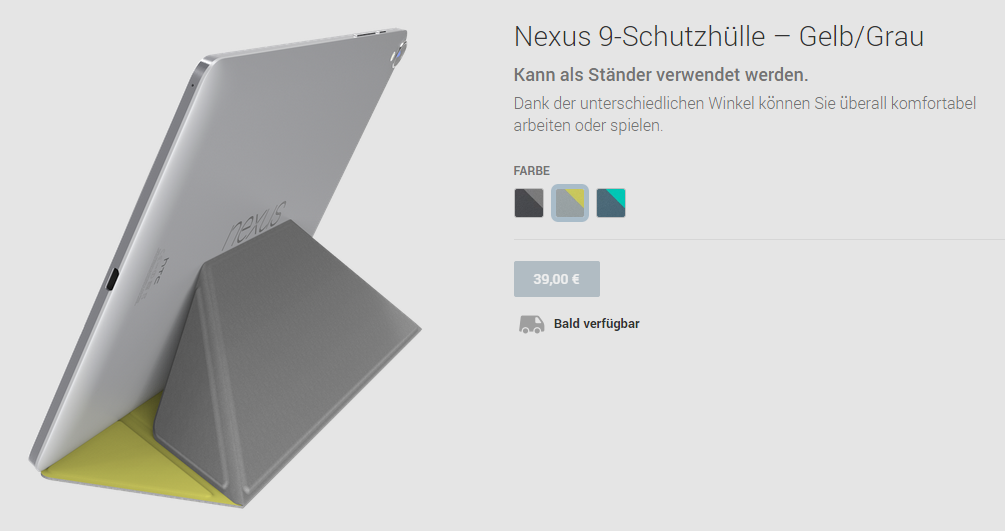This screenshot has height=531, width=1005.
Task: Click the nexus logo on tablet back
Action: pos(254,224)
